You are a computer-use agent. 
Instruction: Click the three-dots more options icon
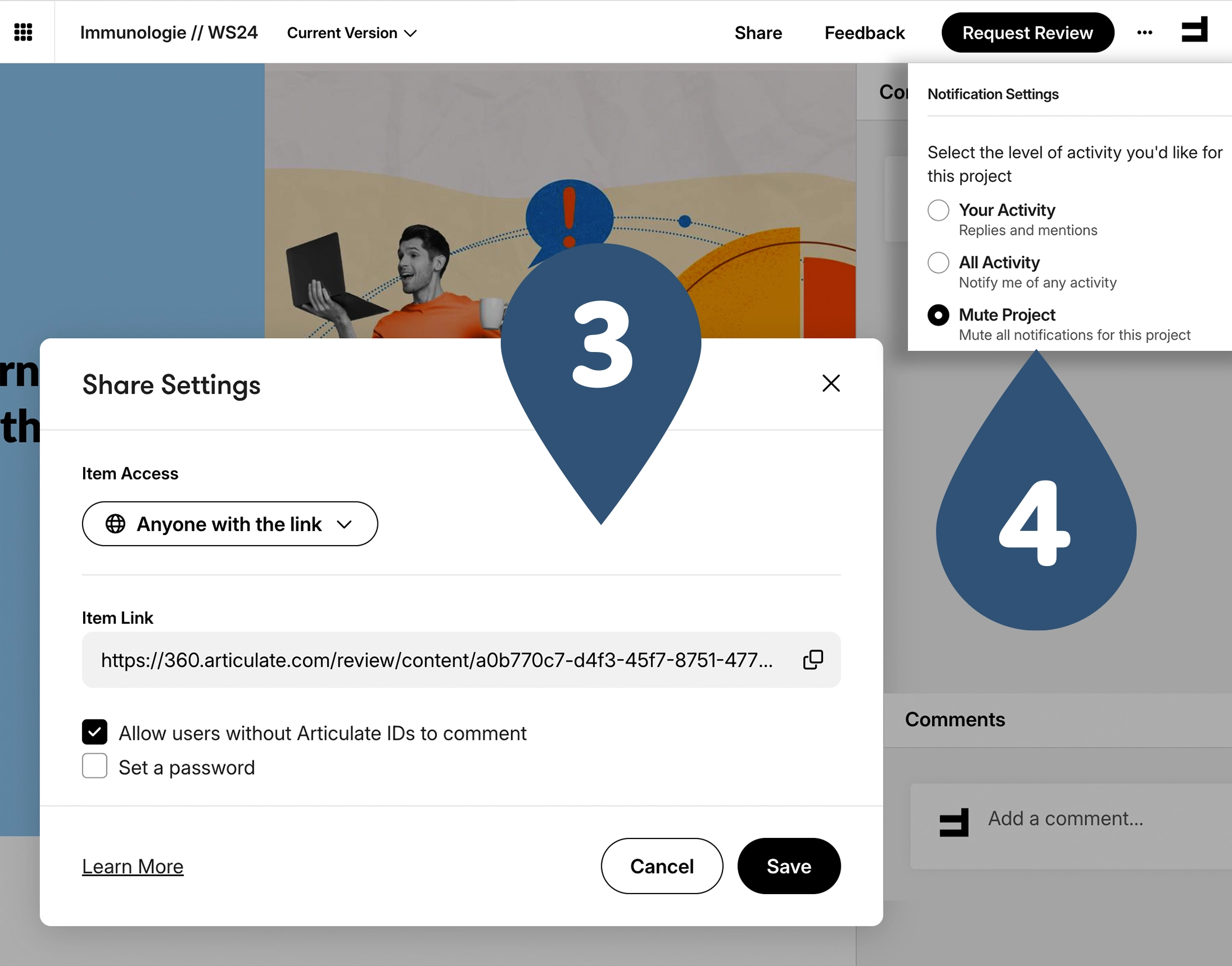coord(1144,33)
